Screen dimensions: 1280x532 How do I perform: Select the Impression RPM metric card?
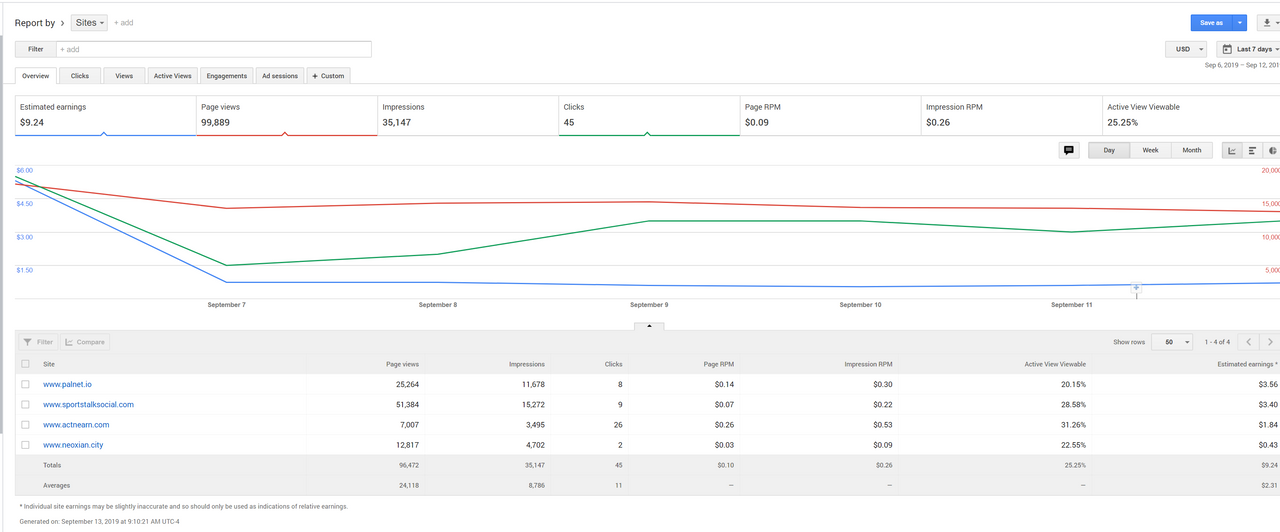point(1011,115)
